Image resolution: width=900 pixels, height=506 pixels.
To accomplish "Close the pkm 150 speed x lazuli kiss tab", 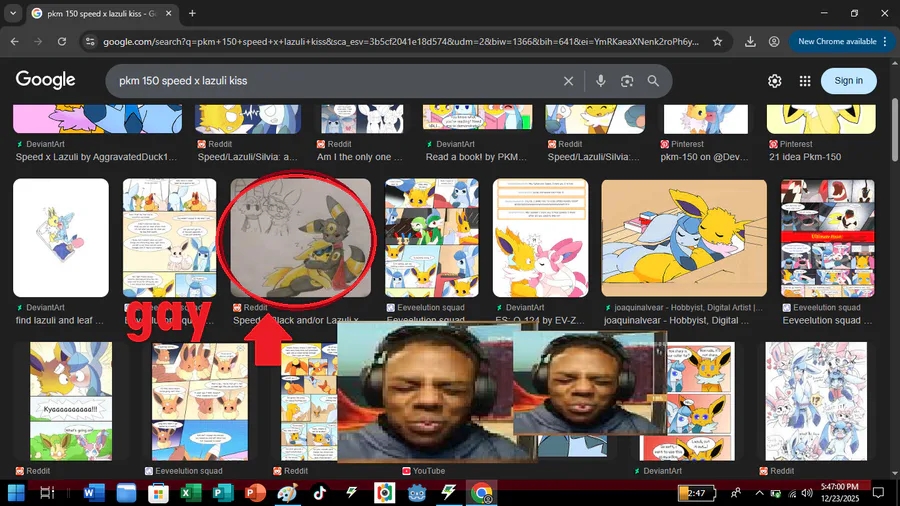I will click(169, 13).
